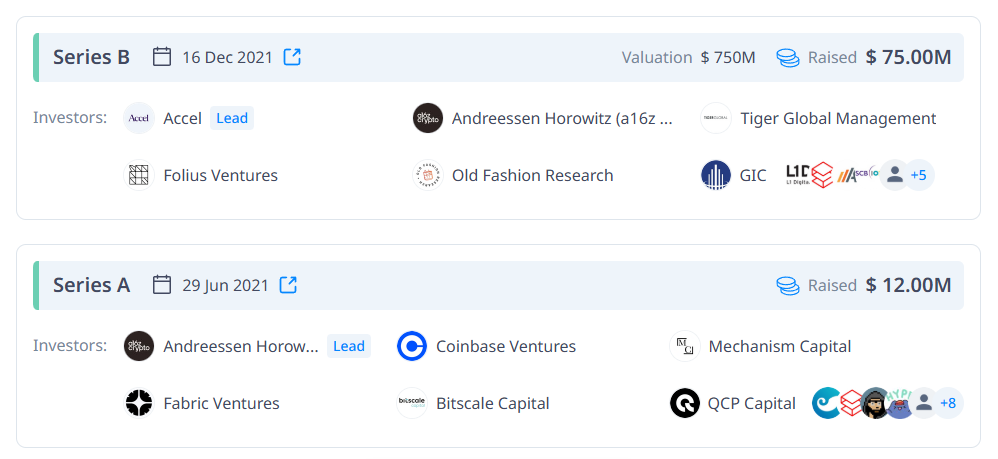
Task: Open the Series B external source link icon
Action: pos(292,57)
